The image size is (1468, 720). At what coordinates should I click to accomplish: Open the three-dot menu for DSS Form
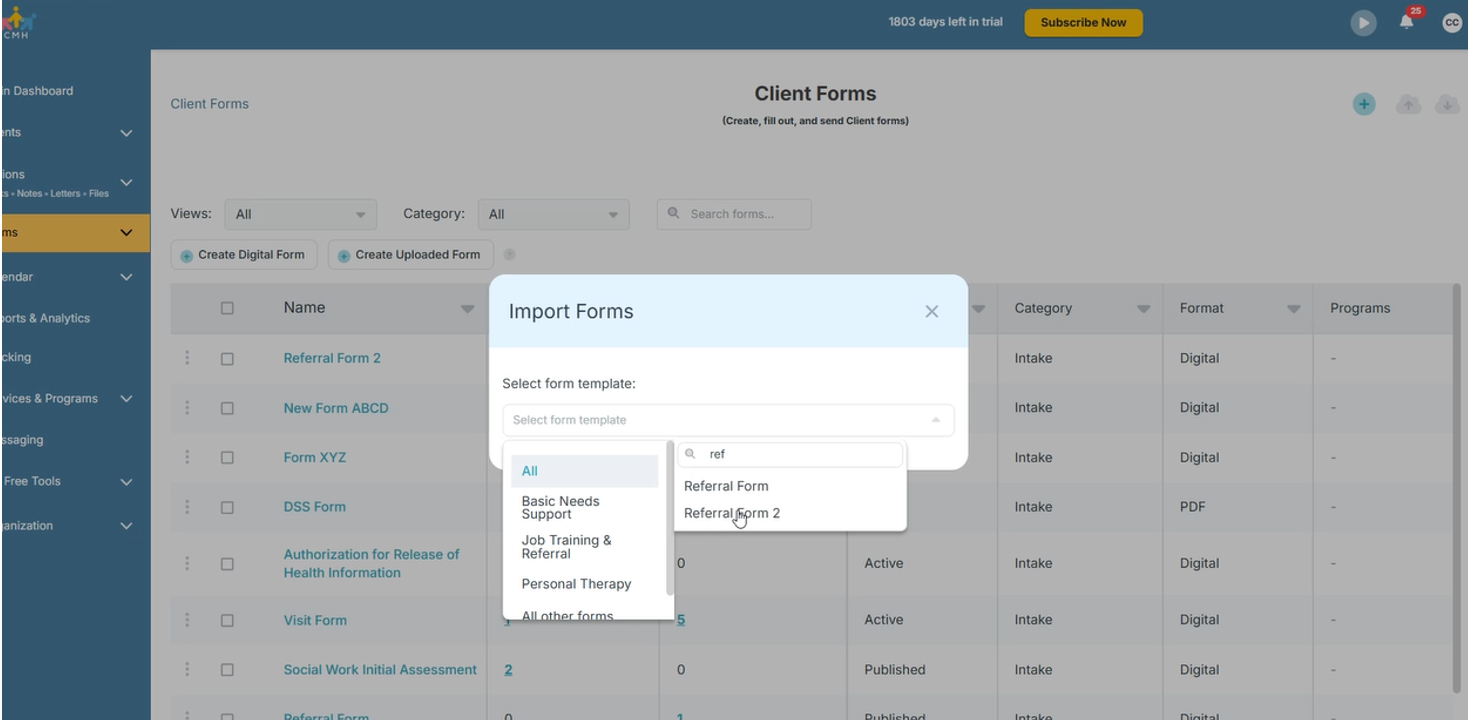187,507
